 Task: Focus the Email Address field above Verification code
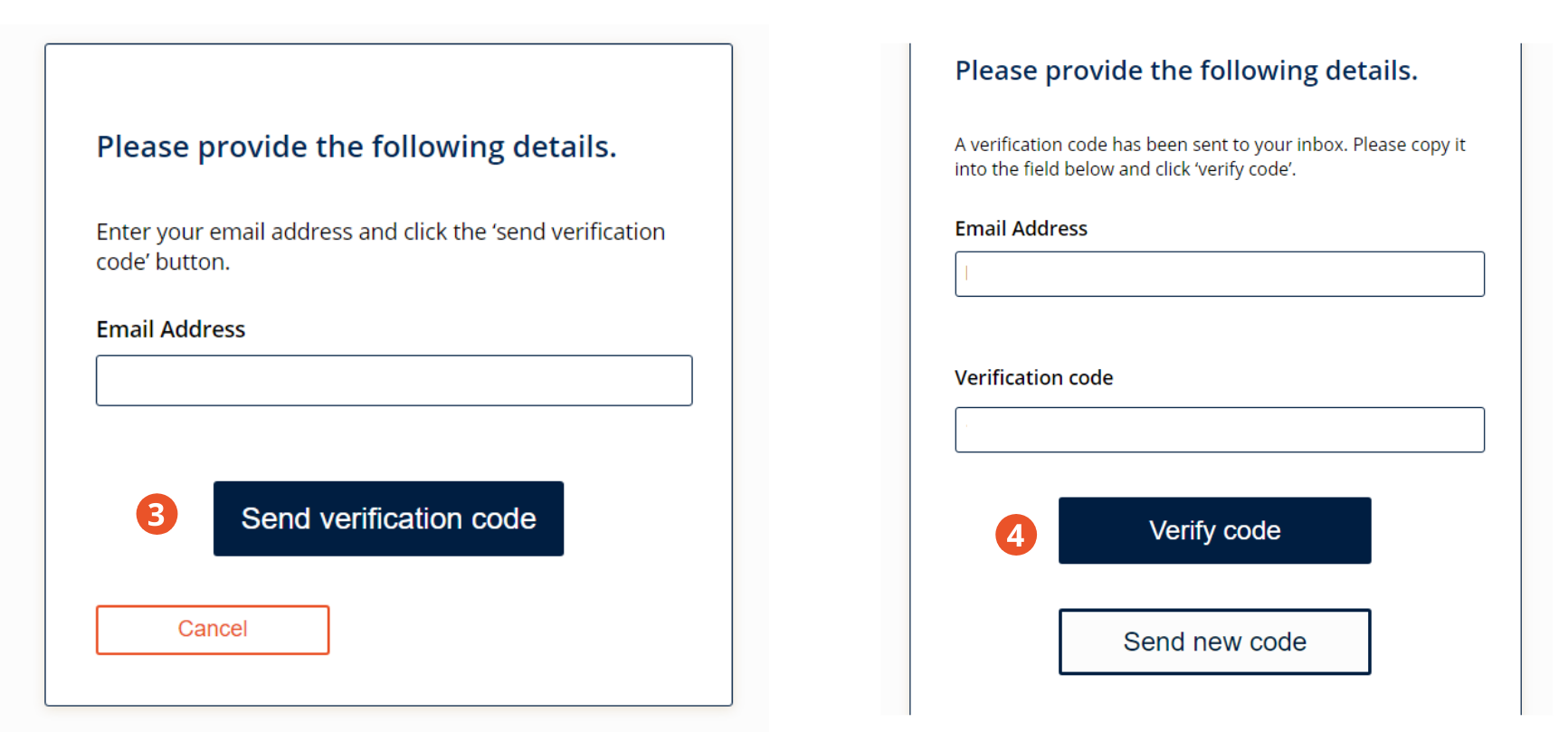pos(1219,274)
